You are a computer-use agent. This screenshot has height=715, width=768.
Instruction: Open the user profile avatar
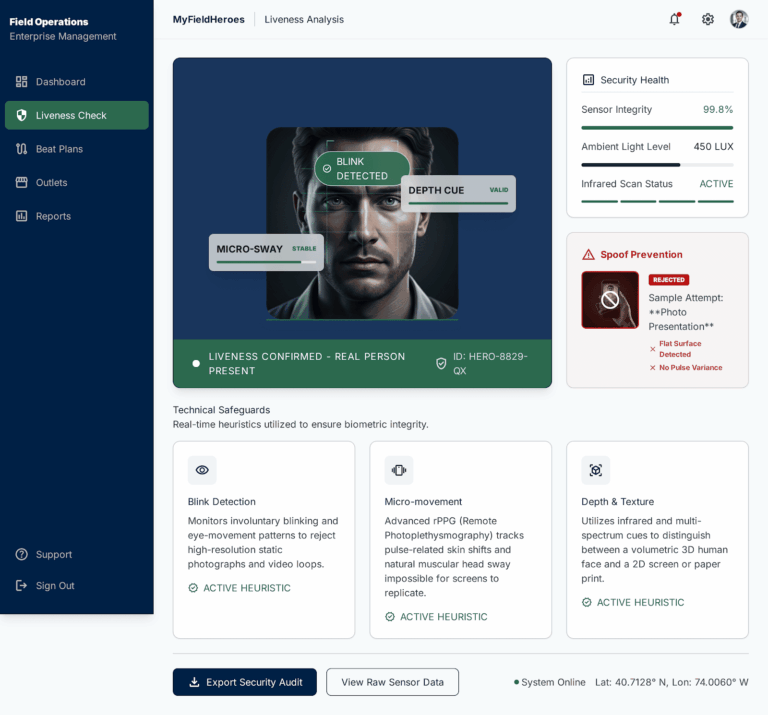tap(739, 19)
